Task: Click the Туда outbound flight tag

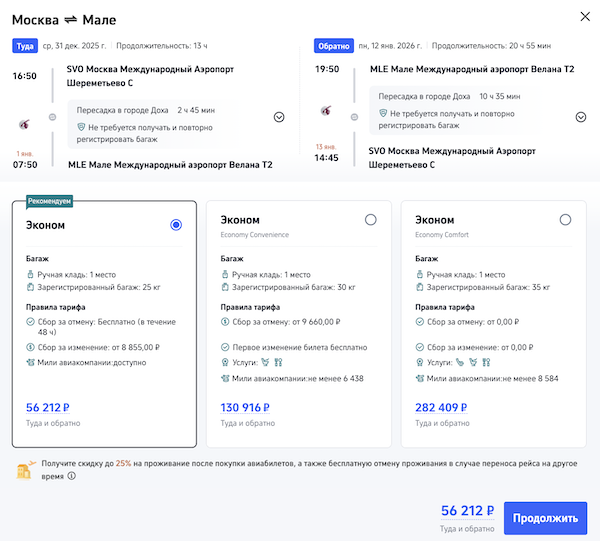Action: [x=24, y=45]
